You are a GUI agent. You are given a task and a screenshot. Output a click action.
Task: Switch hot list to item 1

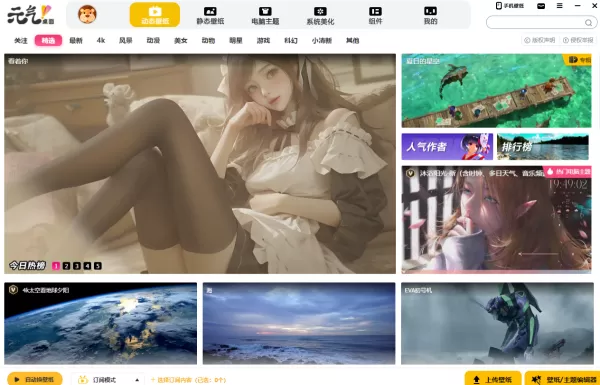pos(56,266)
